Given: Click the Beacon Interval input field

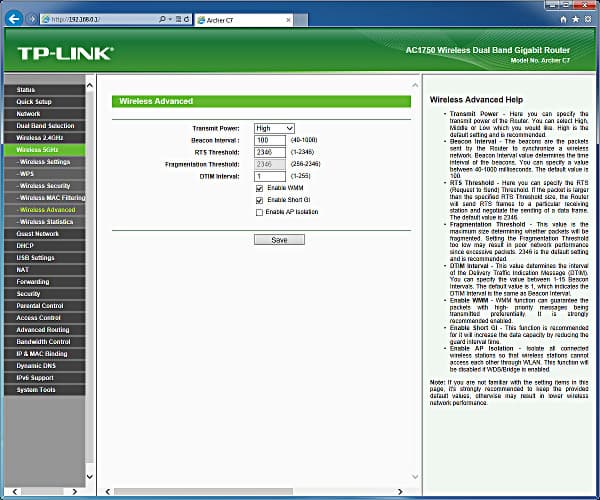Looking at the screenshot, I should tap(270, 140).
